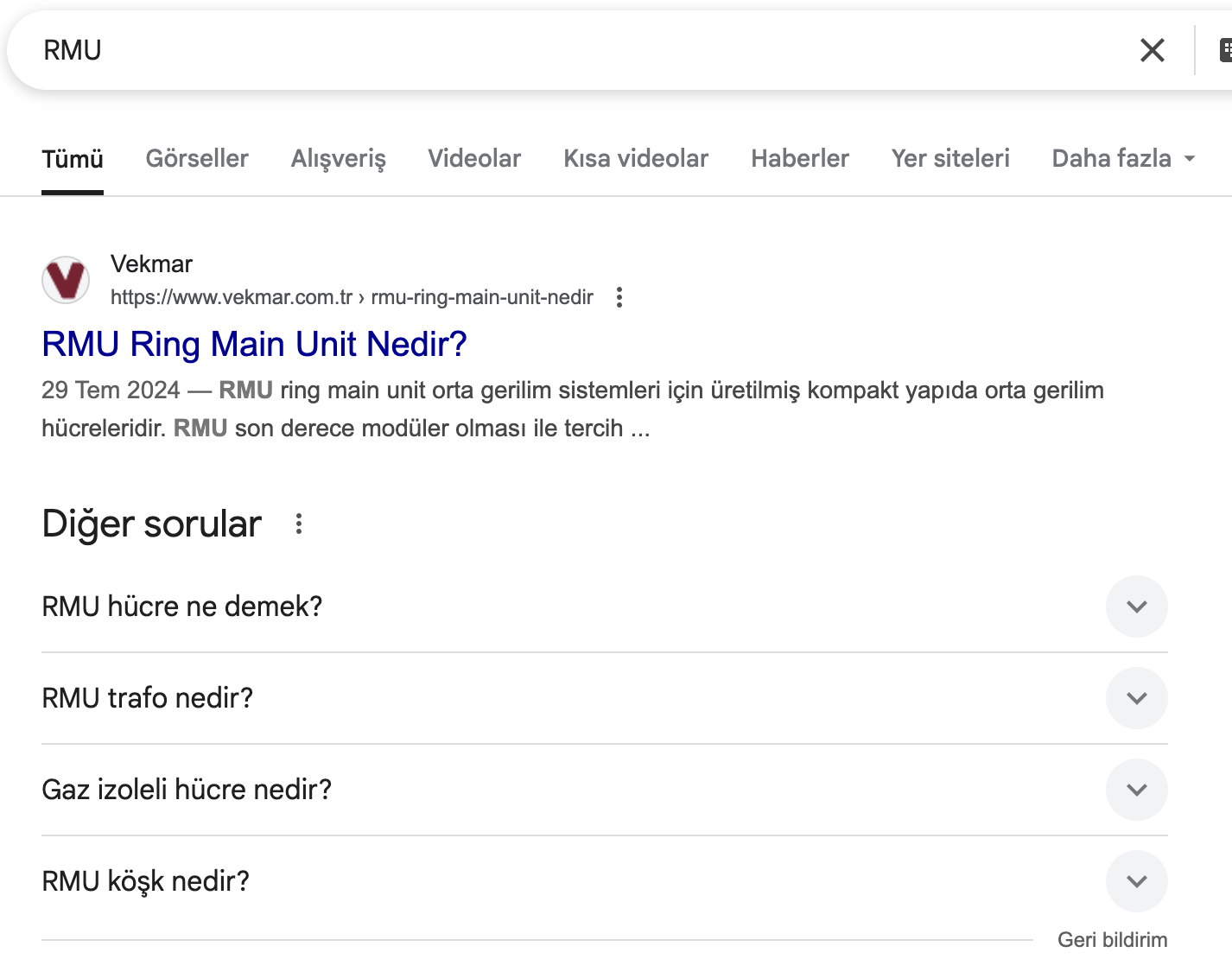Image resolution: width=1232 pixels, height=959 pixels.
Task: Open the Daha fazla dropdown
Action: click(x=1122, y=159)
